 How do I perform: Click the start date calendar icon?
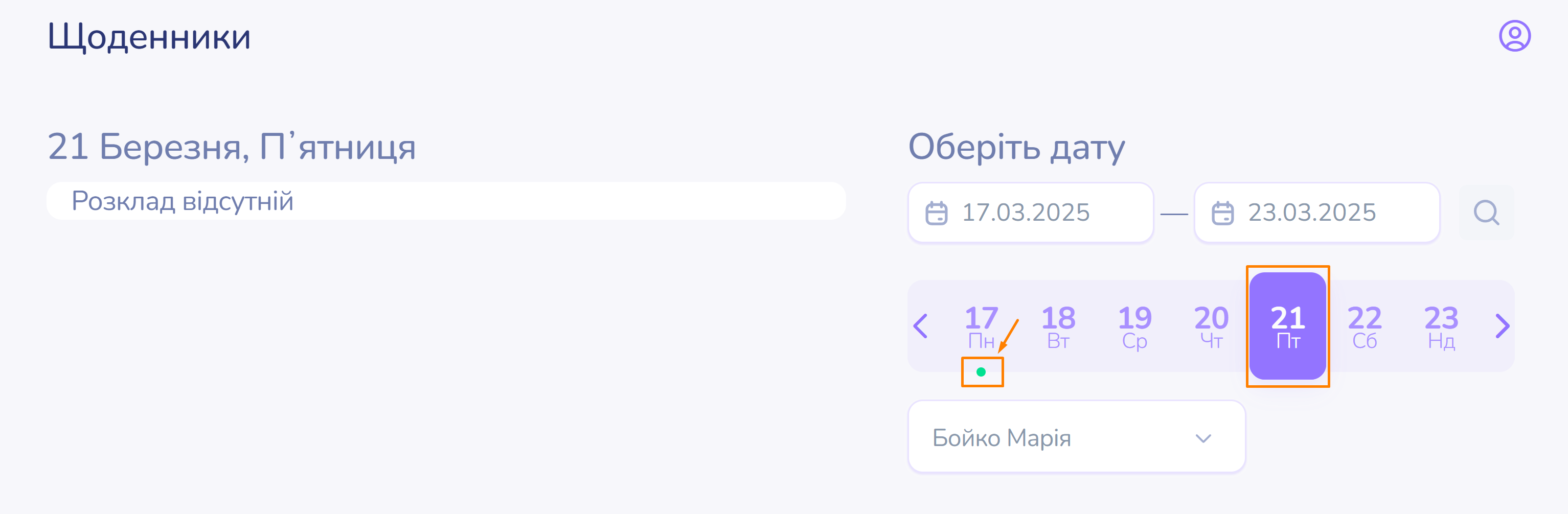click(936, 213)
